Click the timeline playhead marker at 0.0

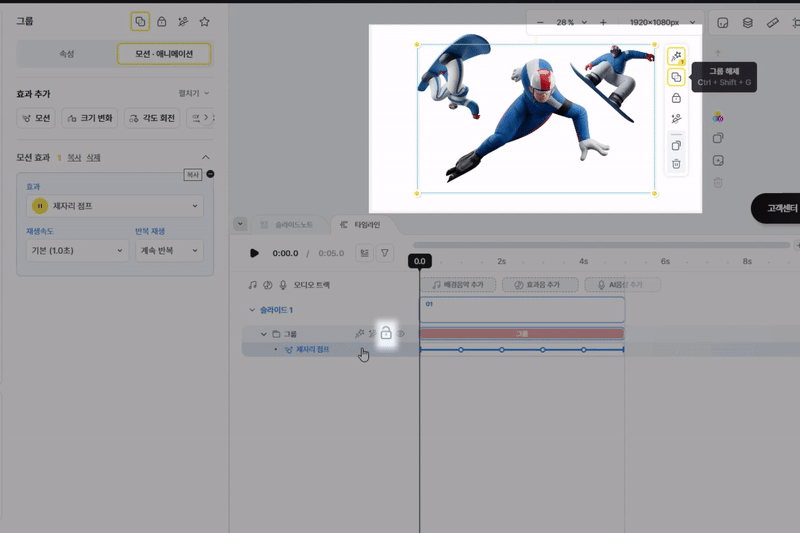click(x=419, y=261)
